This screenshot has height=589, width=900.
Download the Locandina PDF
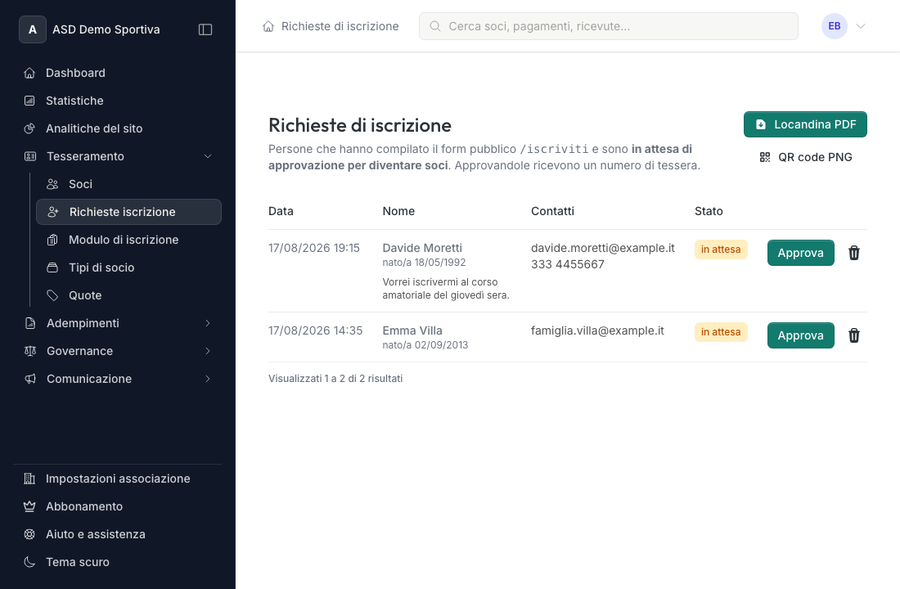tap(805, 125)
